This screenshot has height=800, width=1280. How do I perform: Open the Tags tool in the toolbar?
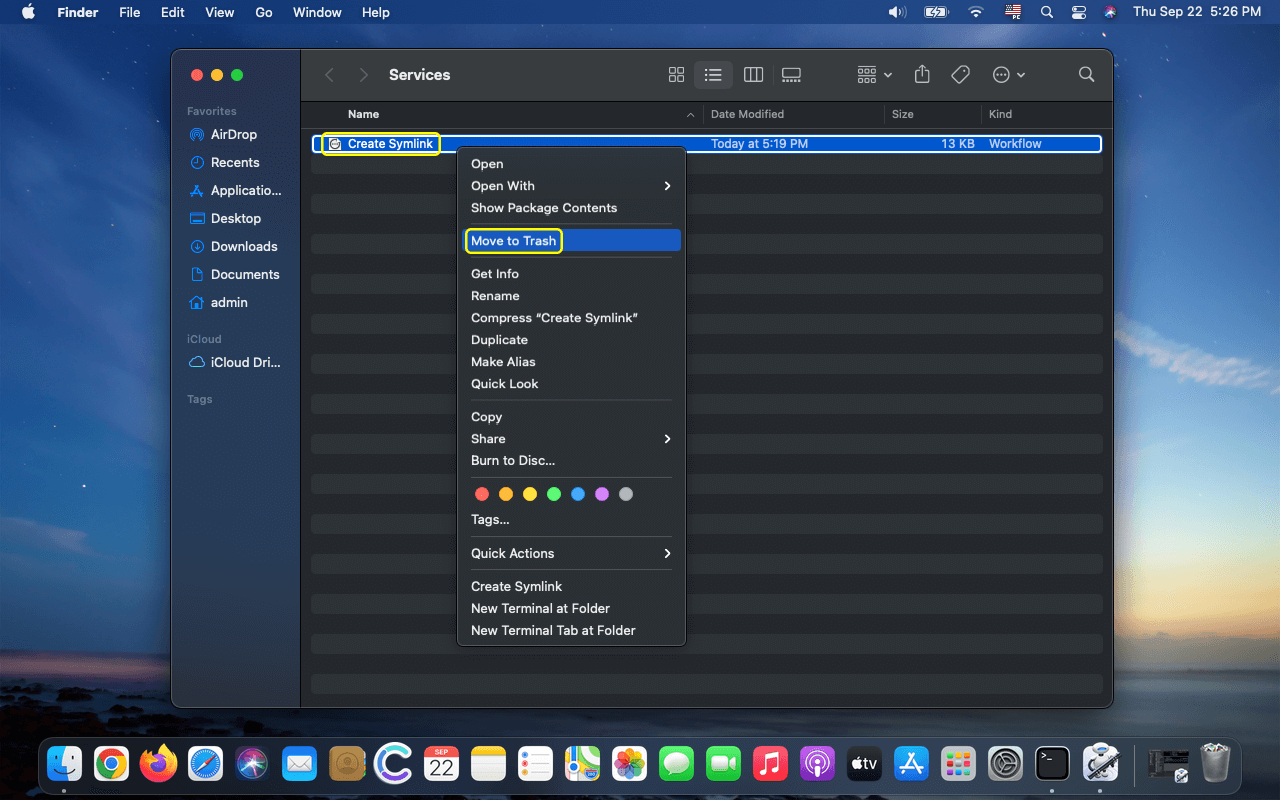click(959, 74)
